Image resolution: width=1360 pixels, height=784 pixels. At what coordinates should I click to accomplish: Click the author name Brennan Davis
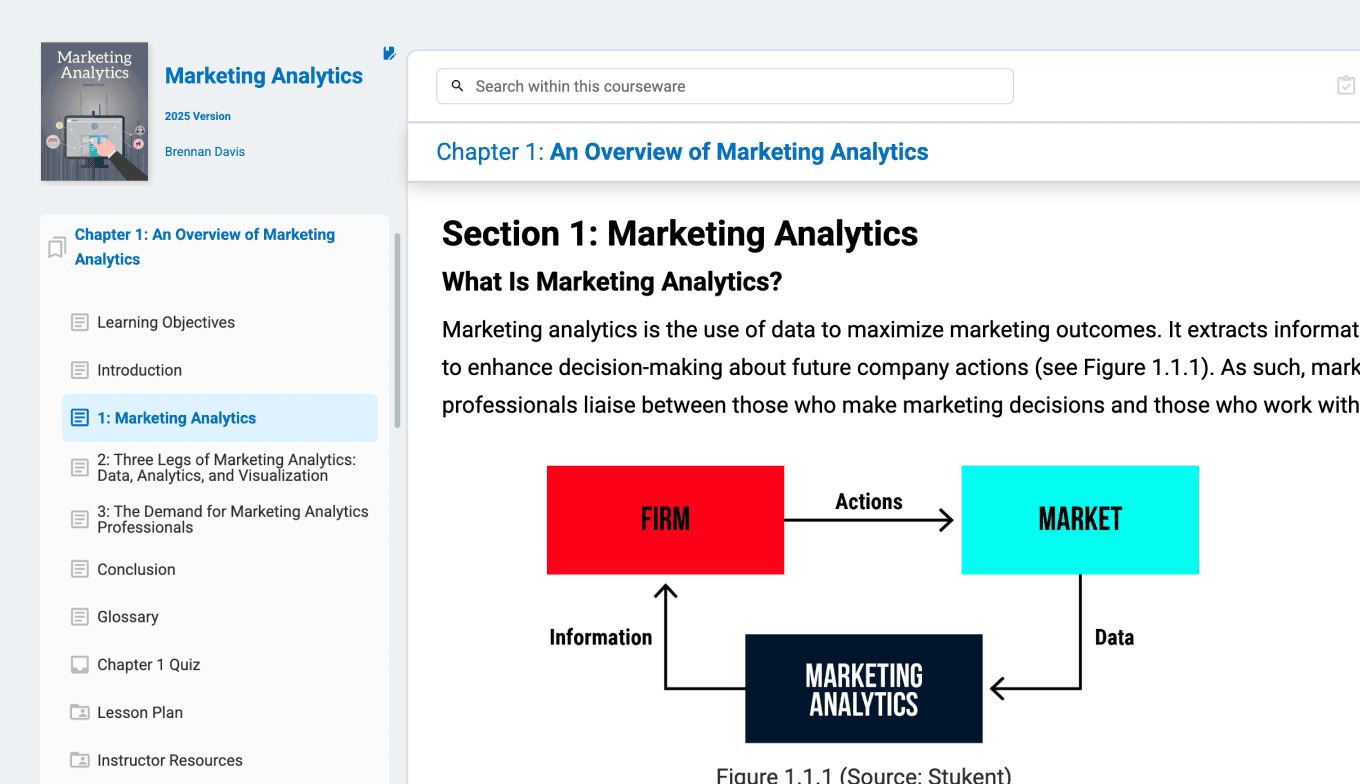(205, 152)
